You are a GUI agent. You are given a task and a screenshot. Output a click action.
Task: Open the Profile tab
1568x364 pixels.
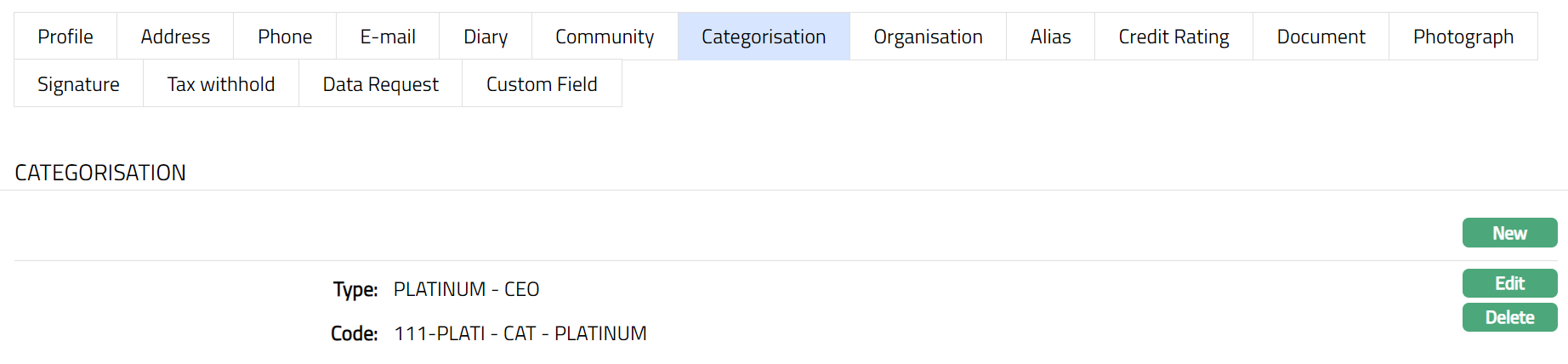(65, 37)
